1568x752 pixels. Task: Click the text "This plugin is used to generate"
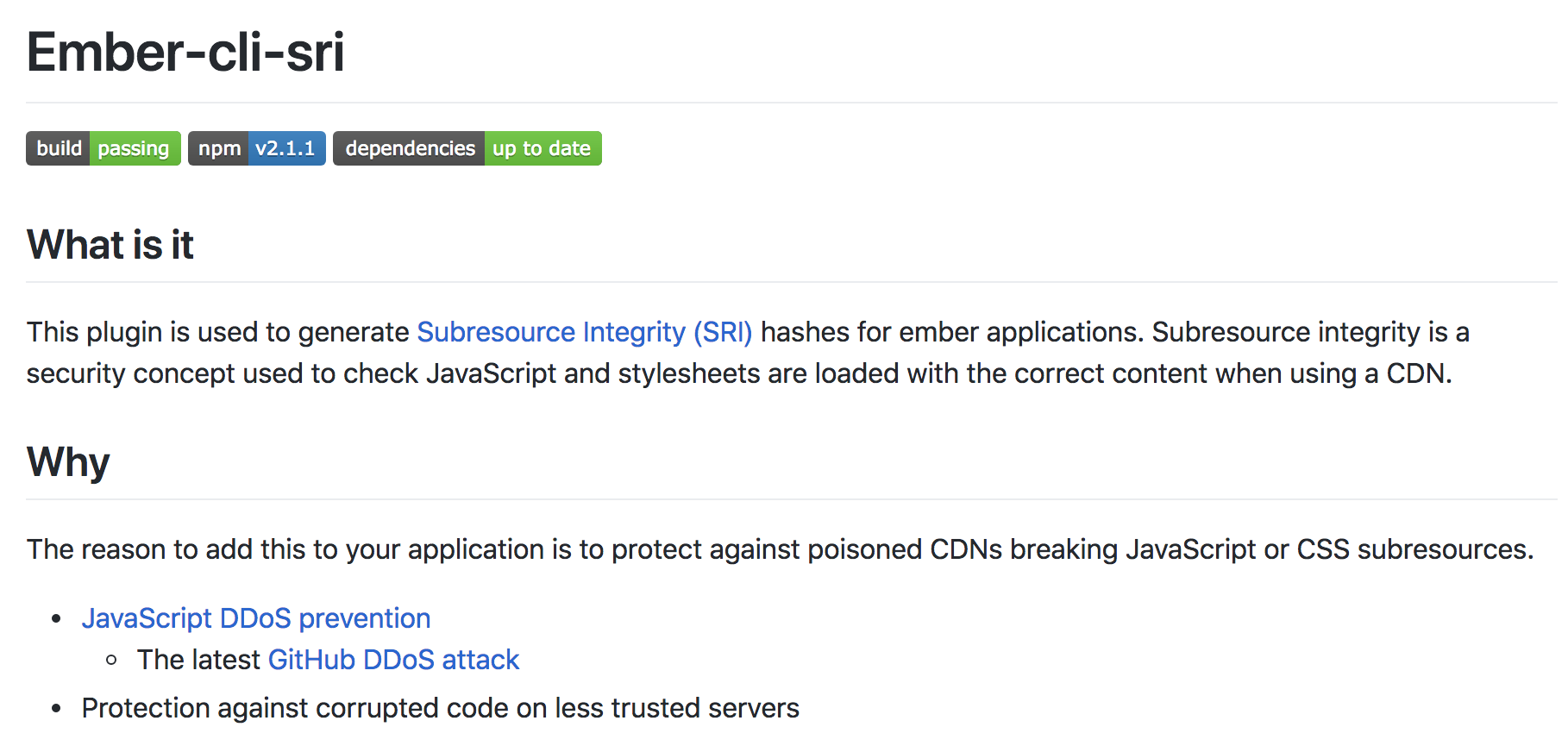click(217, 332)
